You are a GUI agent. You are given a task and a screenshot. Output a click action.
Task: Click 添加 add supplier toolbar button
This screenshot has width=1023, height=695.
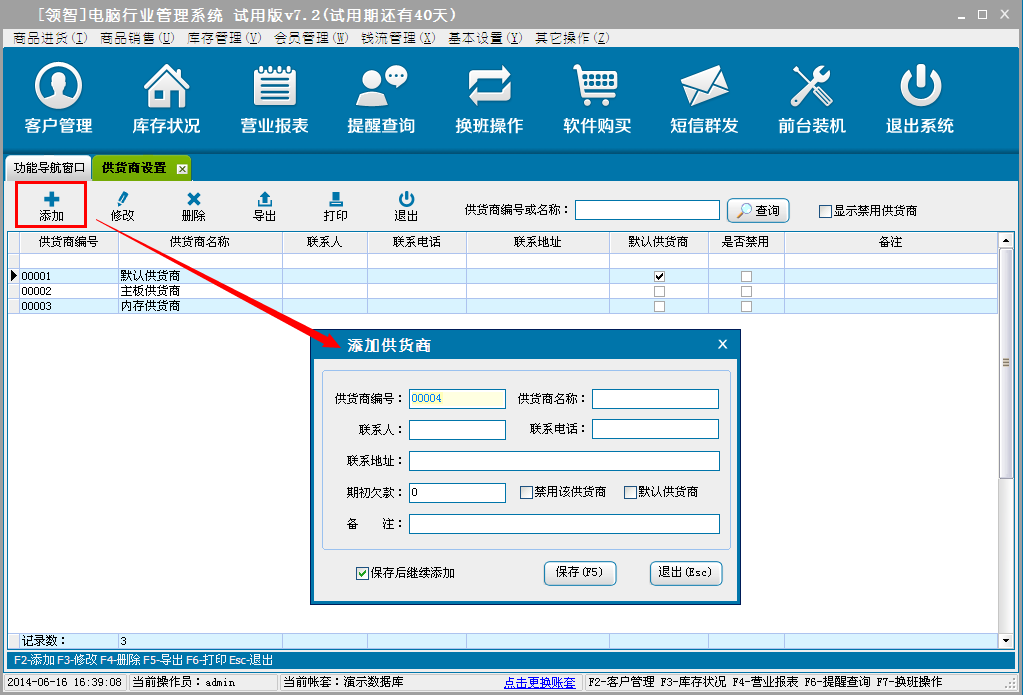tap(51, 206)
